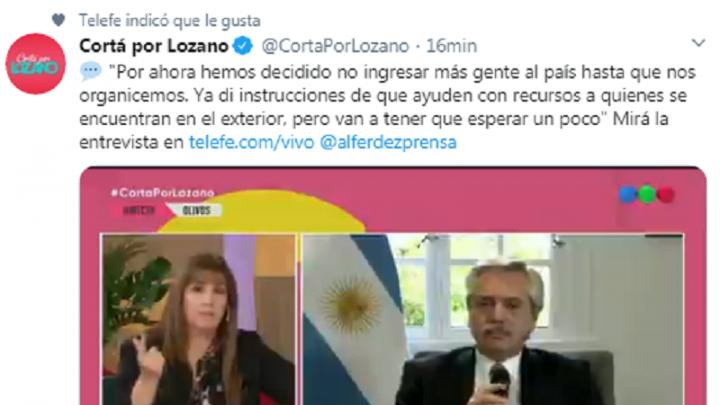Click the @CortaPorLozano handle
The width and height of the screenshot is (720, 405).
[335, 46]
